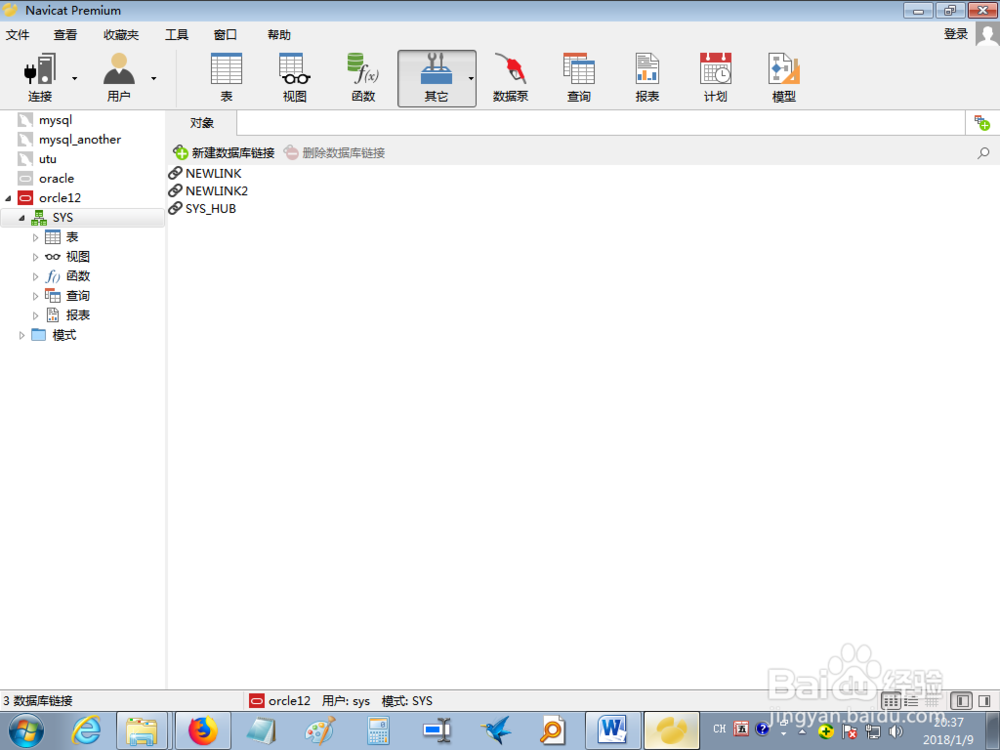Open the 帮助 menu
This screenshot has height=750, width=1000.
pyautogui.click(x=279, y=34)
